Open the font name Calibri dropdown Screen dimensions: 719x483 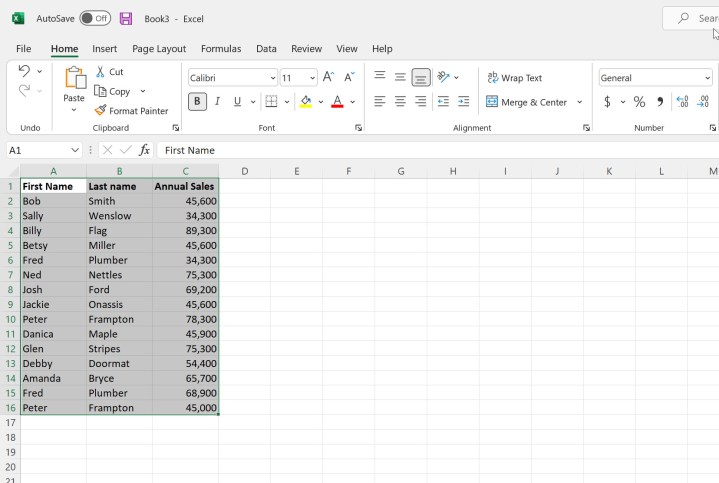coord(272,78)
